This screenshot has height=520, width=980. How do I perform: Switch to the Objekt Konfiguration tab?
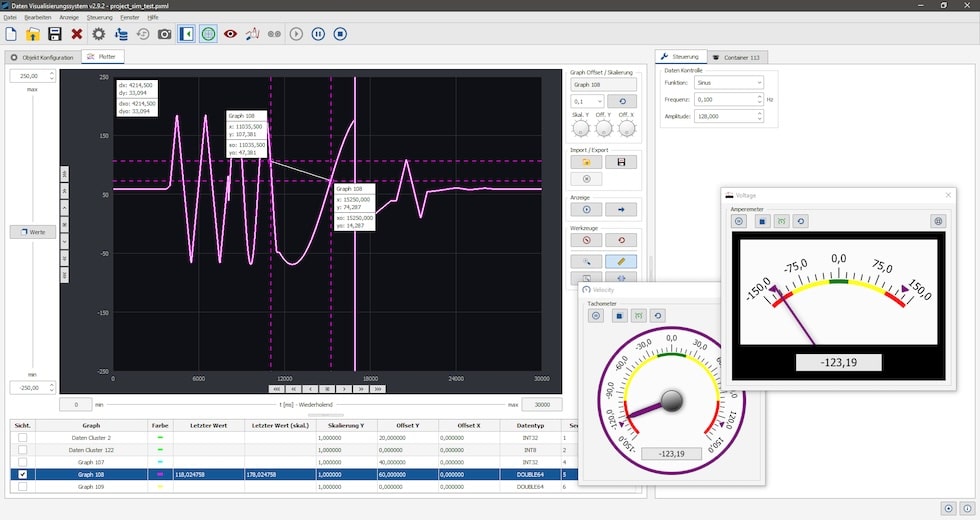pyautogui.click(x=41, y=57)
